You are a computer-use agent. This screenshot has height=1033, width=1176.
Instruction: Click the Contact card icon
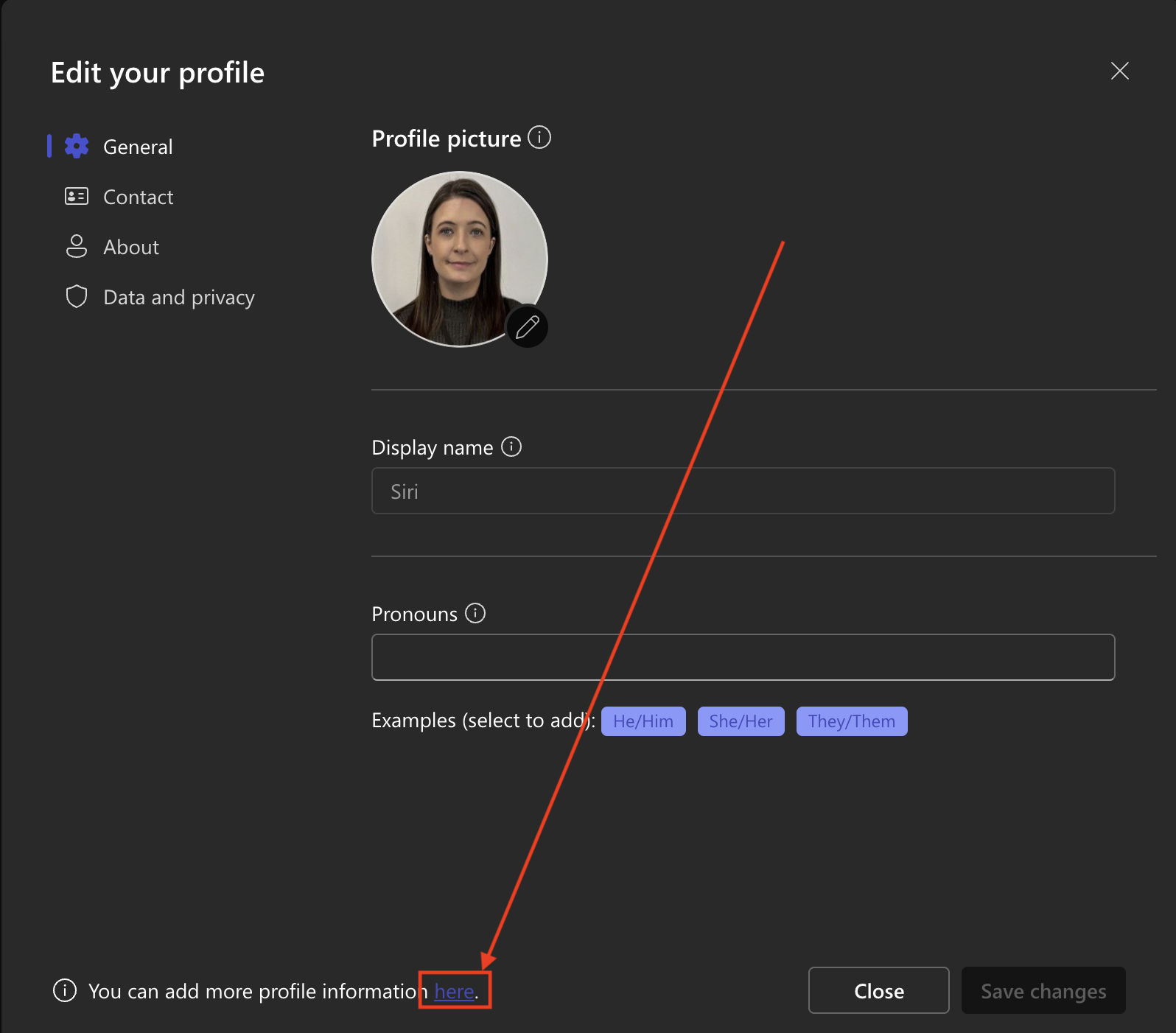[x=77, y=197]
